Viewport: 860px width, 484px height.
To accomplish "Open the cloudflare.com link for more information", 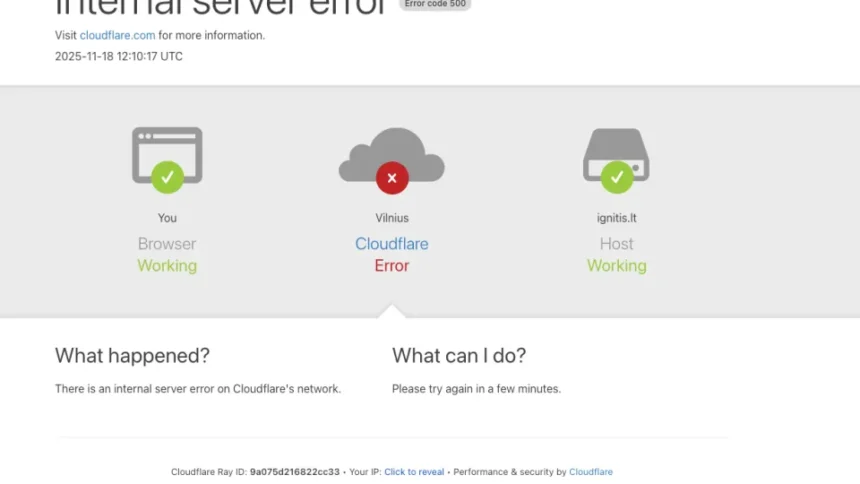I will pyautogui.click(x=117, y=35).
